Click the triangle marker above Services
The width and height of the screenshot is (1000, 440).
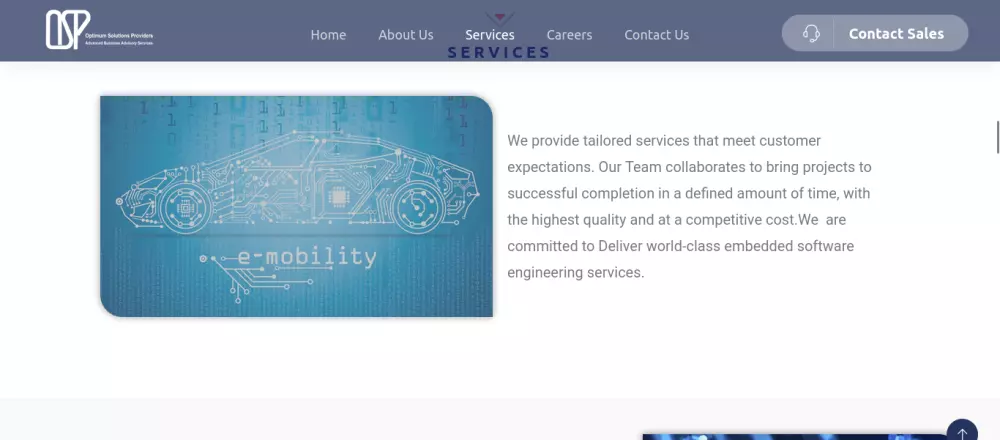pos(499,17)
